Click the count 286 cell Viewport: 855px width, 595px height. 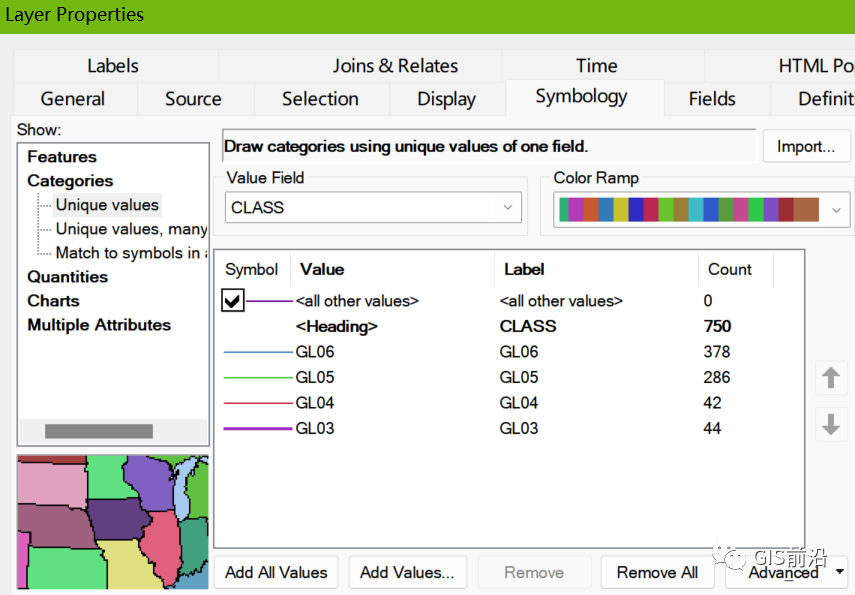pyautogui.click(x=716, y=377)
